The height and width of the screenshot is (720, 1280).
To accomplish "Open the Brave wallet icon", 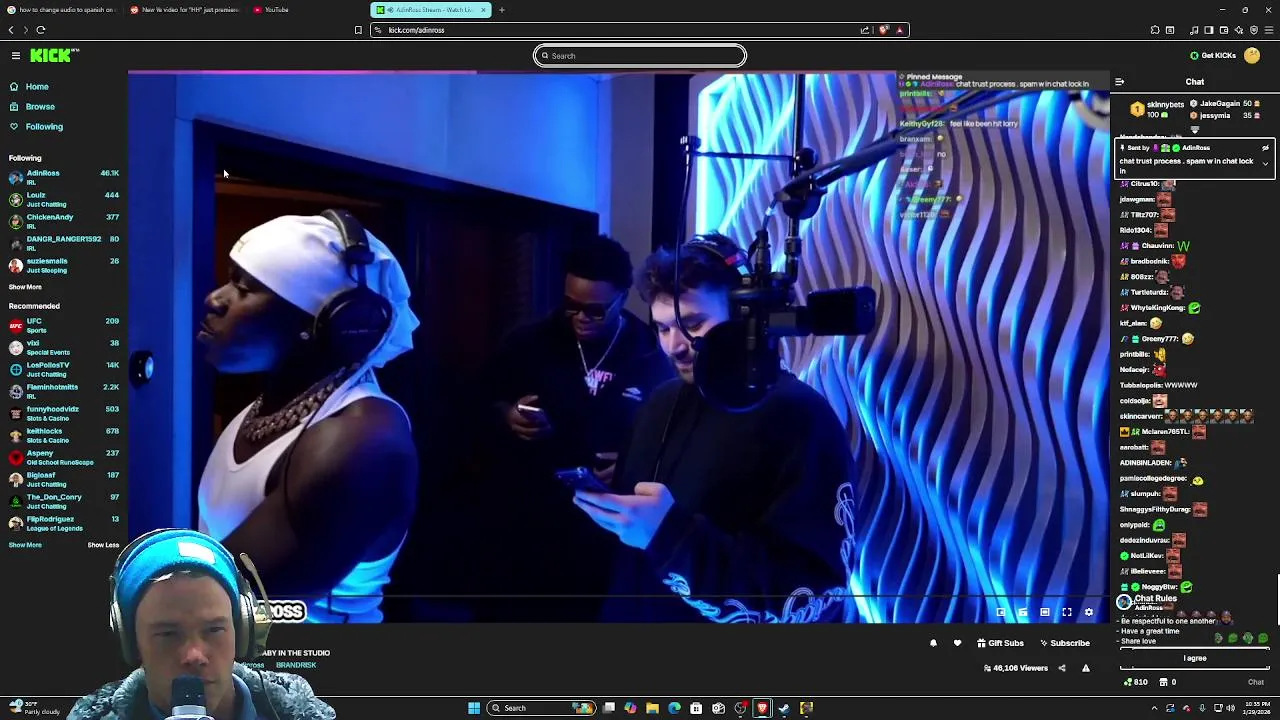I will 1224,30.
